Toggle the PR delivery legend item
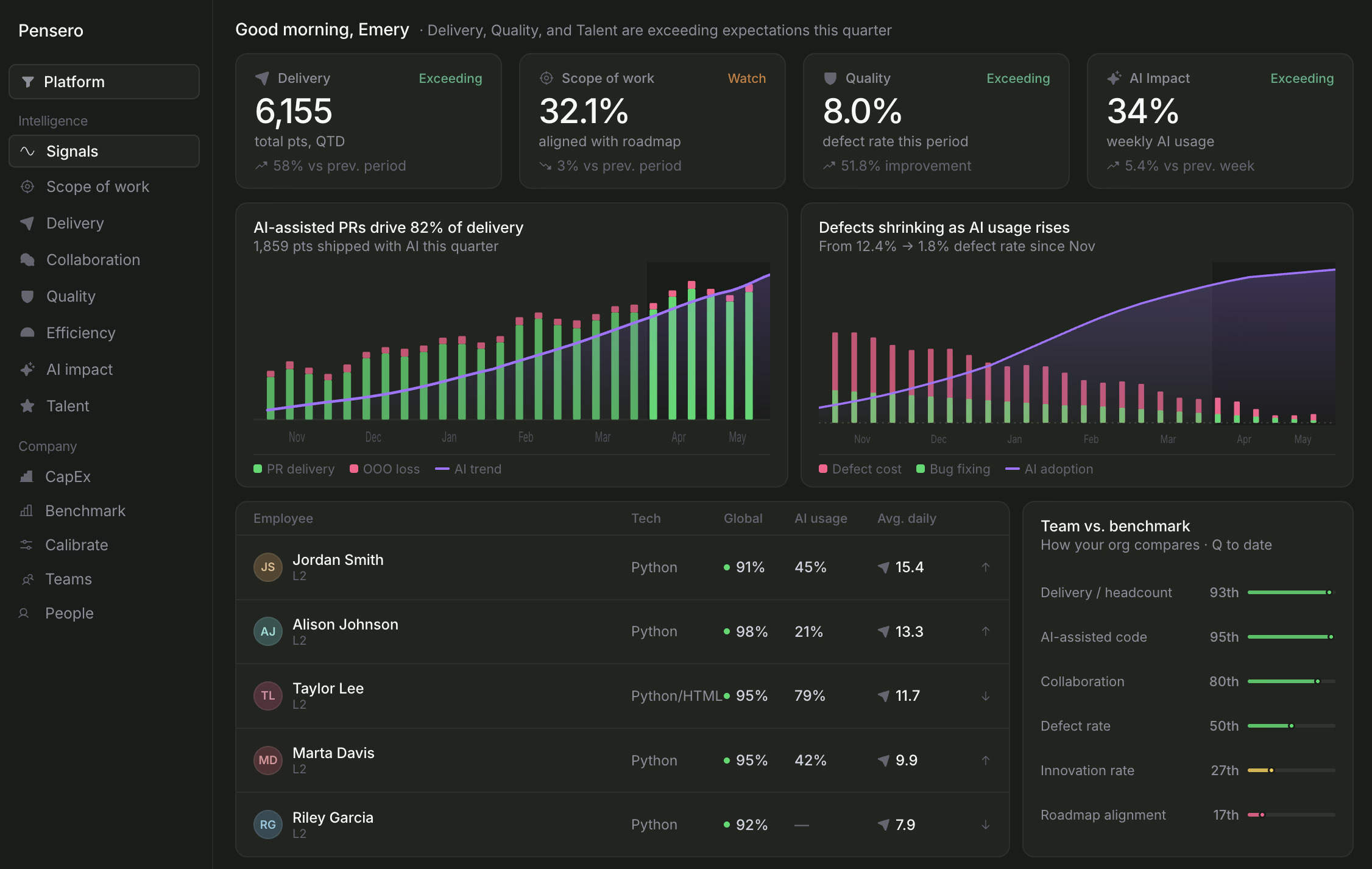Viewport: 1372px width, 869px height. click(x=294, y=469)
